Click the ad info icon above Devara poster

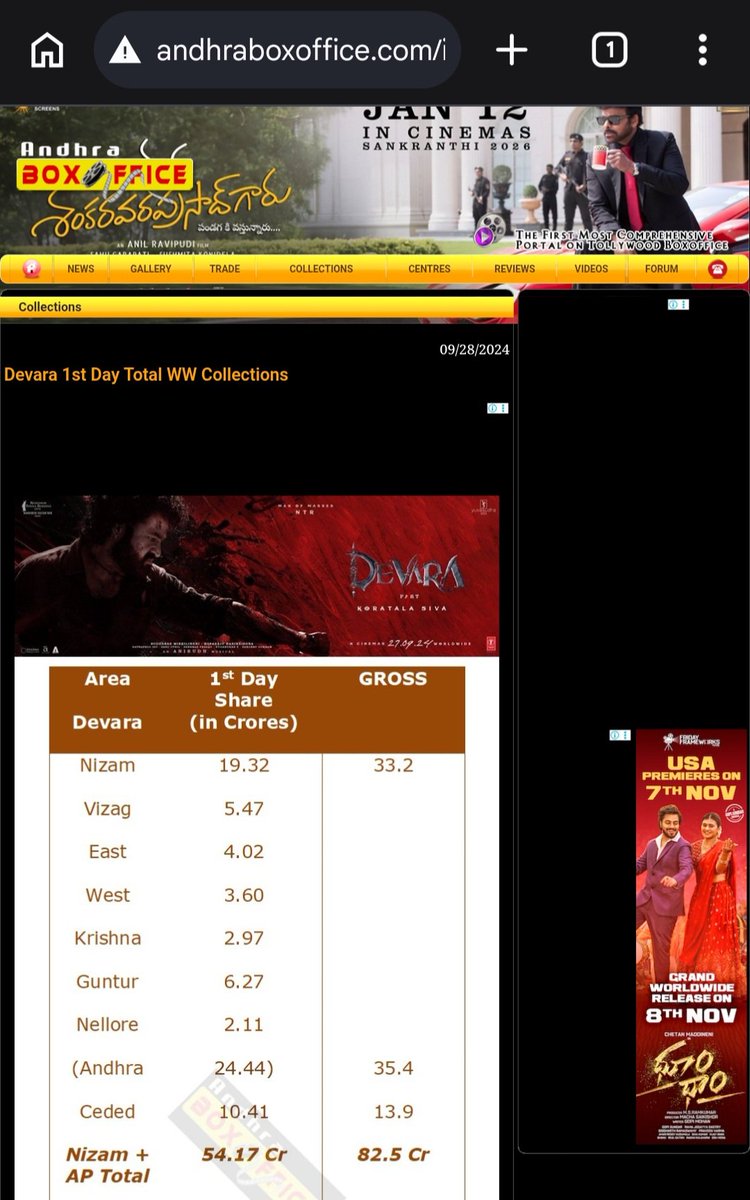(x=498, y=408)
